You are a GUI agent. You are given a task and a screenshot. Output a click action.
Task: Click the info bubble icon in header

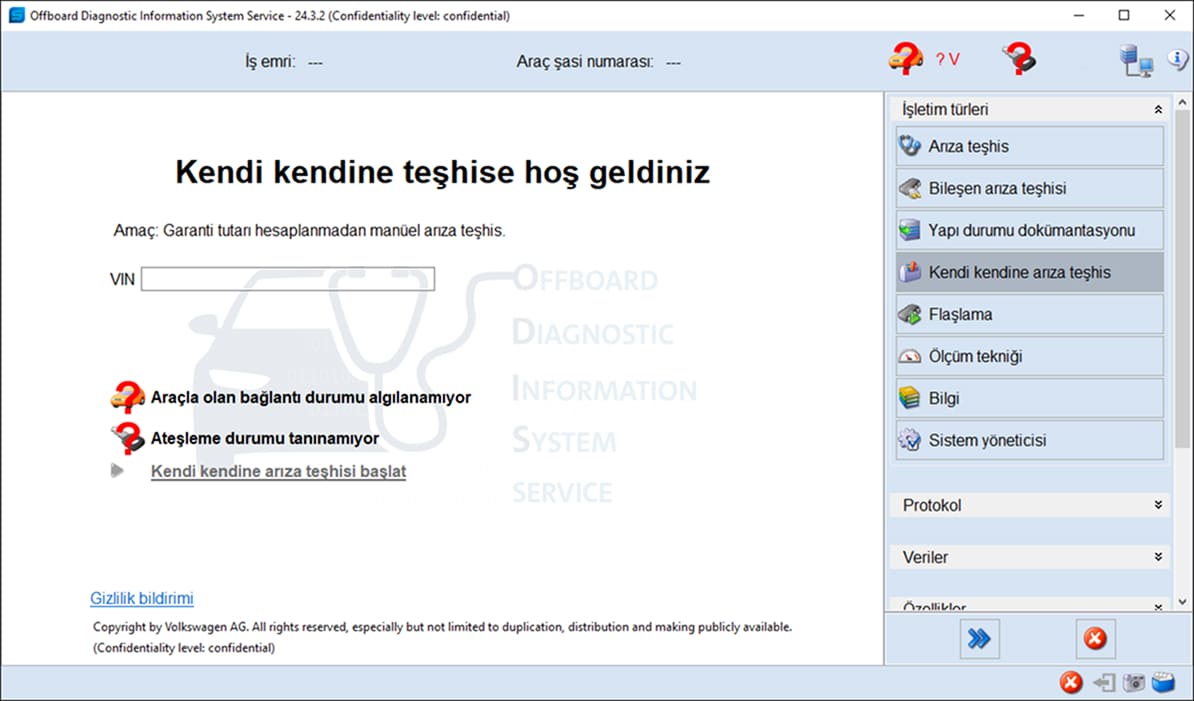[1178, 59]
